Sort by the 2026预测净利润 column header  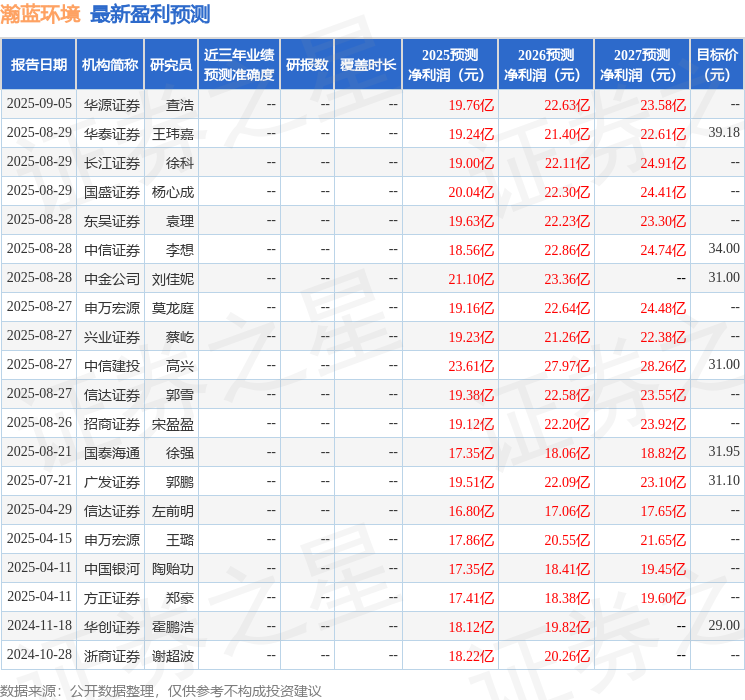(546, 65)
